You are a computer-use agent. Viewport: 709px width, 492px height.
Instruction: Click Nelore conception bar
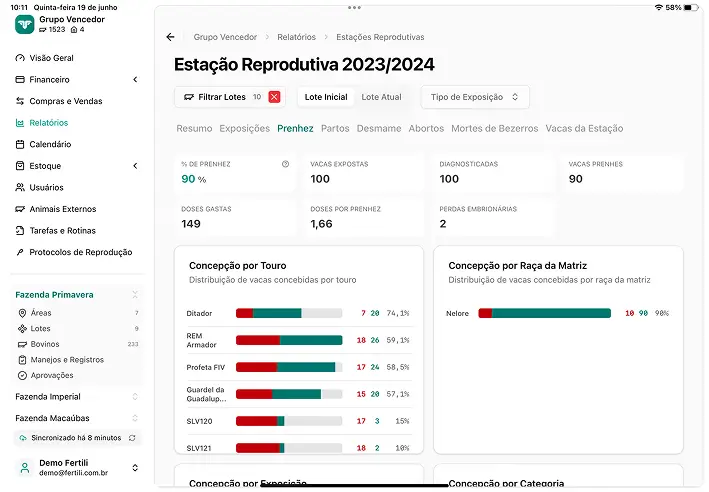(x=545, y=313)
